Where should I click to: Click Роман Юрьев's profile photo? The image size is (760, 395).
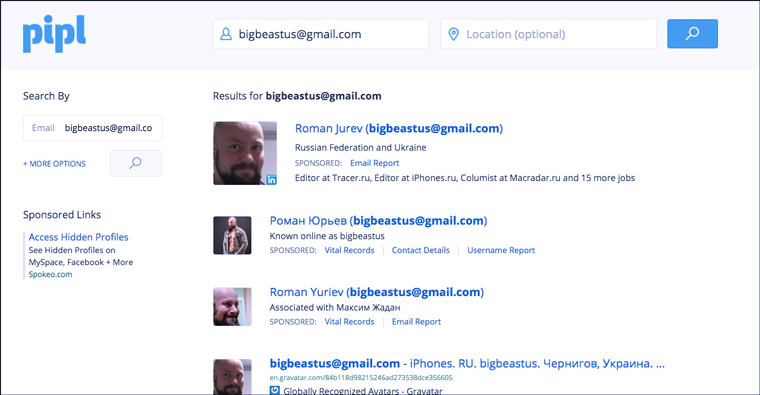tap(232, 235)
